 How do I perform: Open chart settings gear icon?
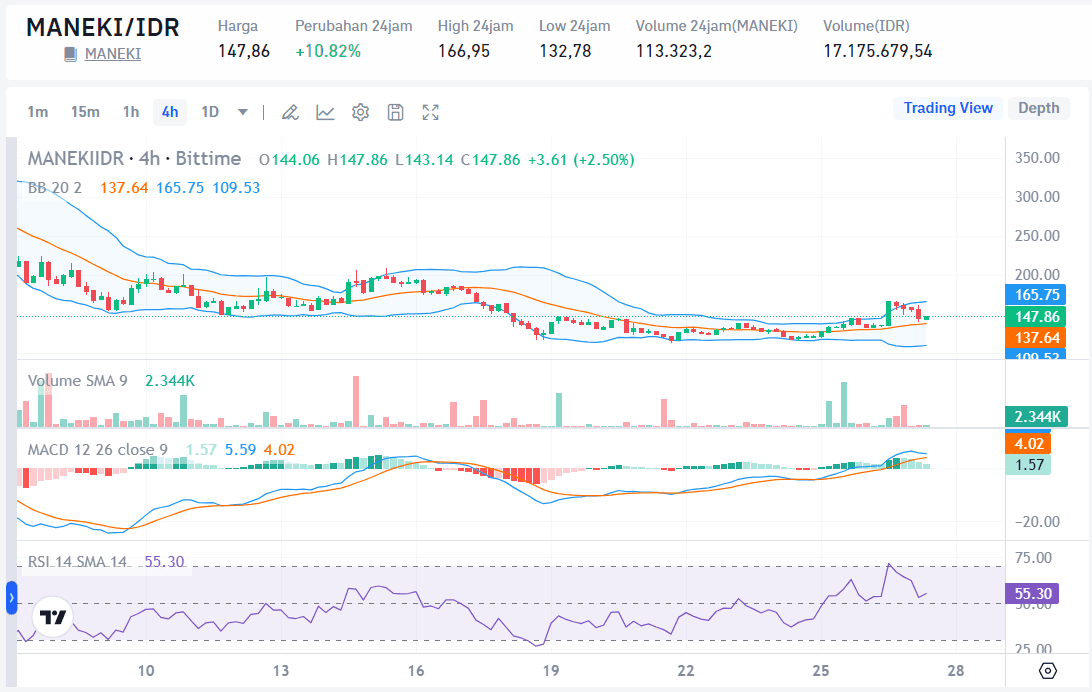[360, 112]
